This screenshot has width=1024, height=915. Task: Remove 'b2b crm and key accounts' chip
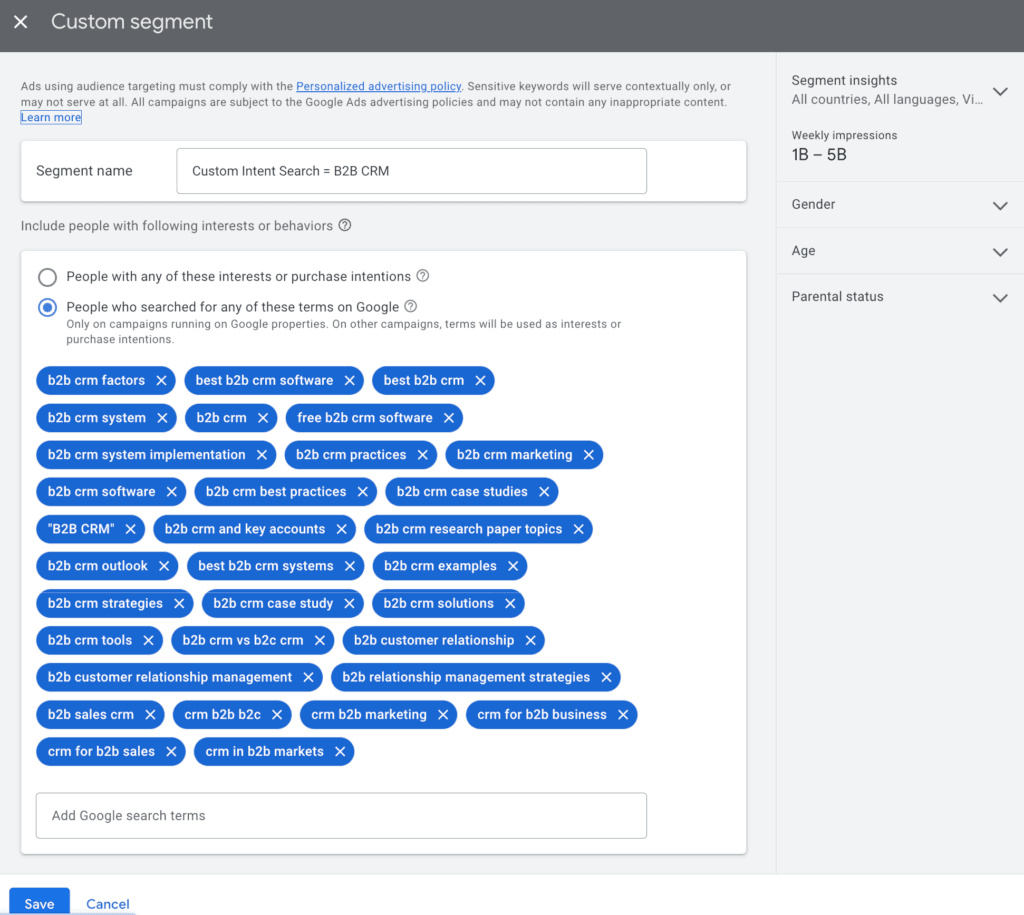click(x=341, y=529)
